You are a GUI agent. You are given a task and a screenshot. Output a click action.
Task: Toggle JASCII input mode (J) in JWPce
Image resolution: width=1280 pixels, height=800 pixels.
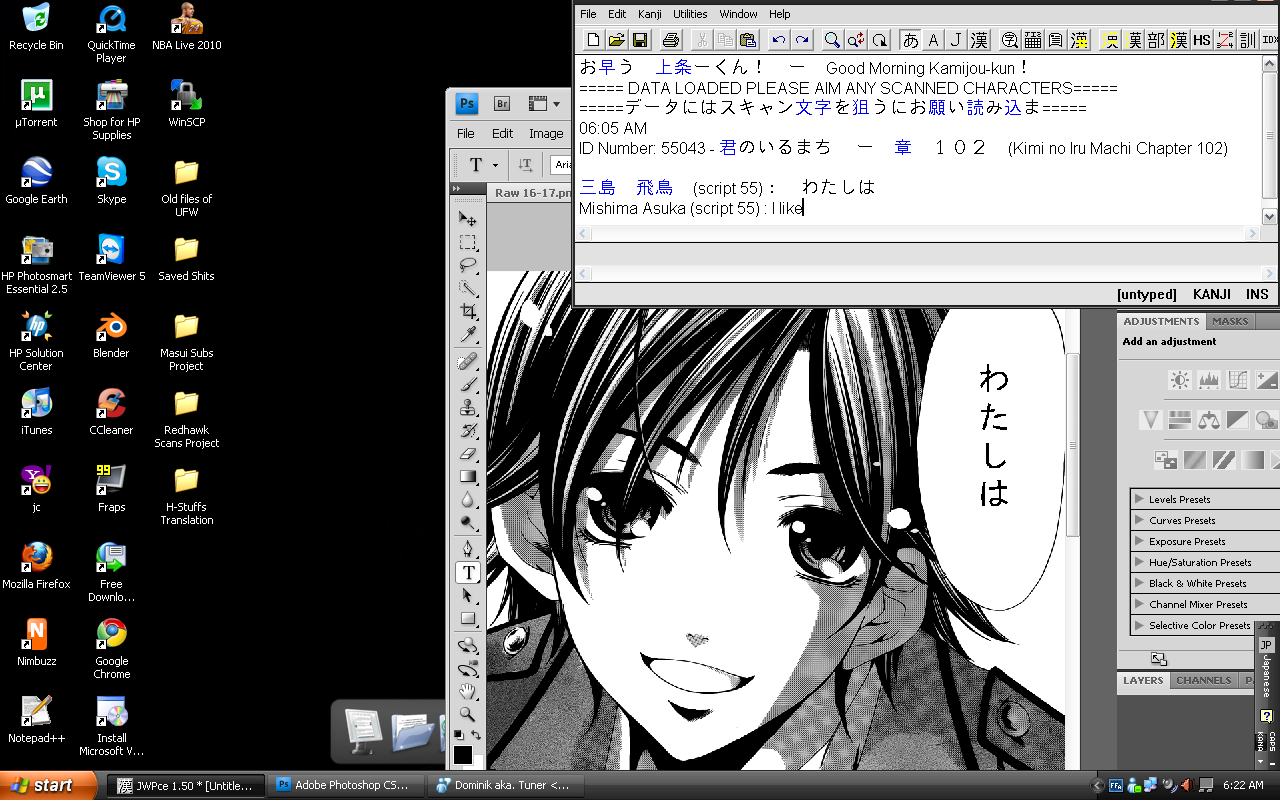pos(956,40)
